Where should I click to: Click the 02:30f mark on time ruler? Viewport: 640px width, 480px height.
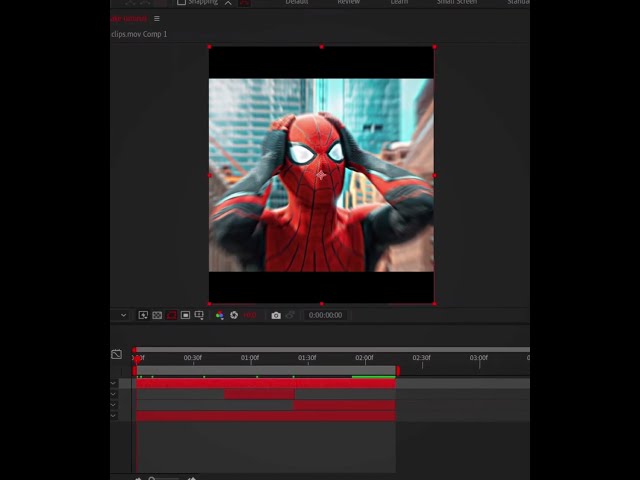pyautogui.click(x=421, y=358)
